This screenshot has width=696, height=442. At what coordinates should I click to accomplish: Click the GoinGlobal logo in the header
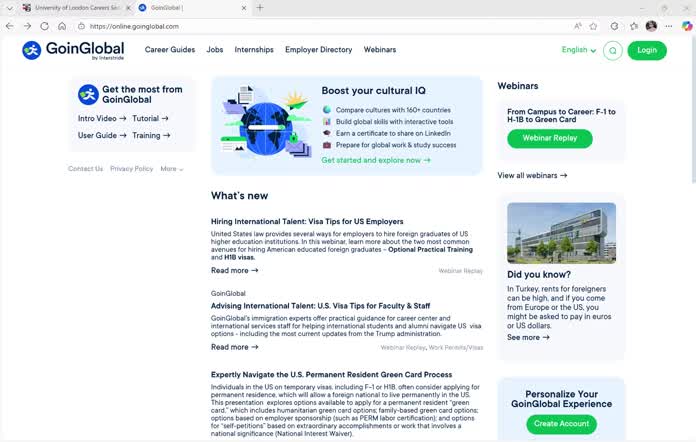click(73, 50)
